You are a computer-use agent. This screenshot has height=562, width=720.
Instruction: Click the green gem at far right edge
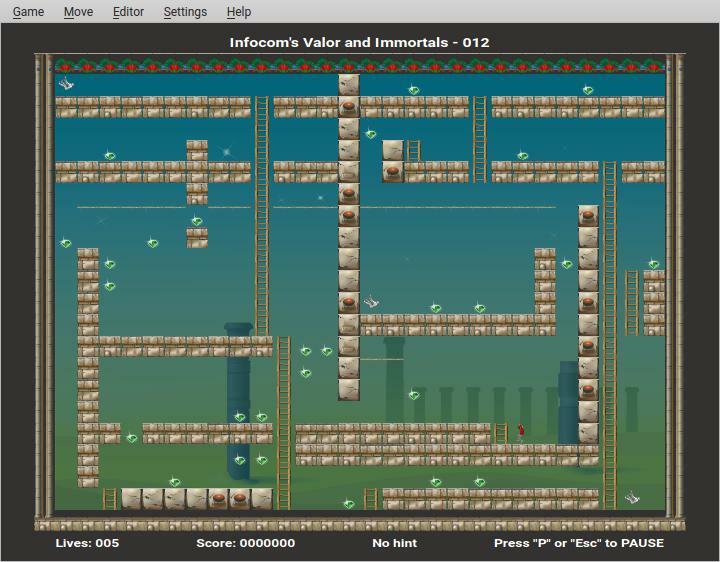(x=653, y=264)
